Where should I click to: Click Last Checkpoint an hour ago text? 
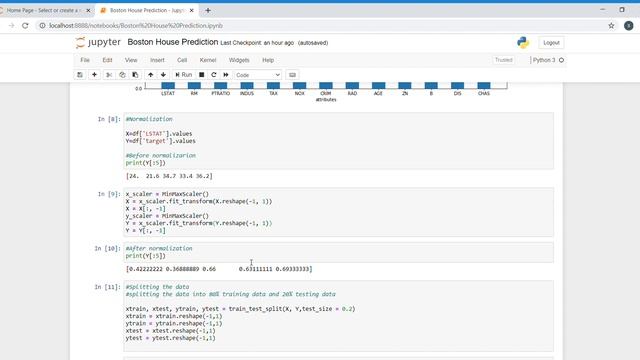(257, 43)
